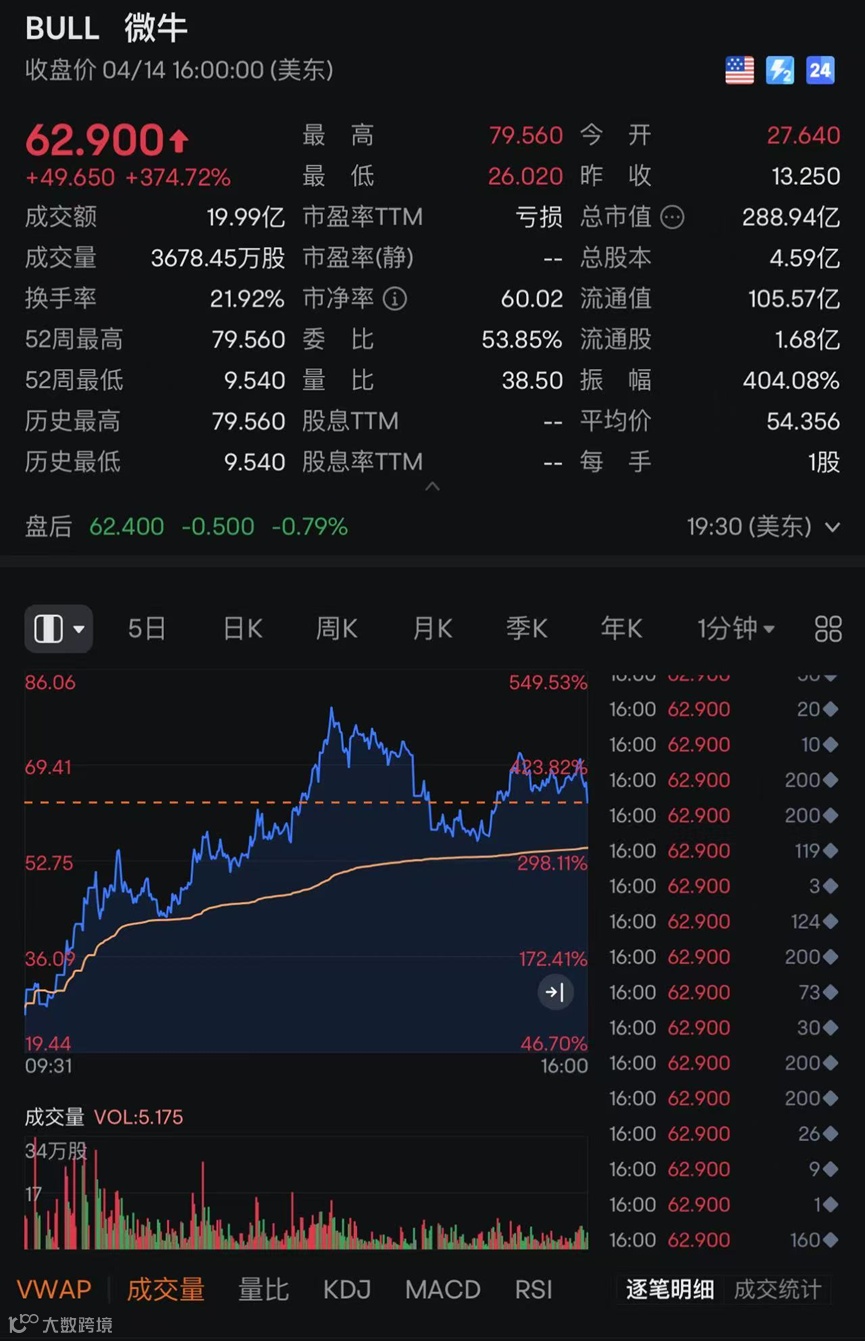Select the 逐笔明细 view
Screen dimensions: 865x1341
(668, 1292)
